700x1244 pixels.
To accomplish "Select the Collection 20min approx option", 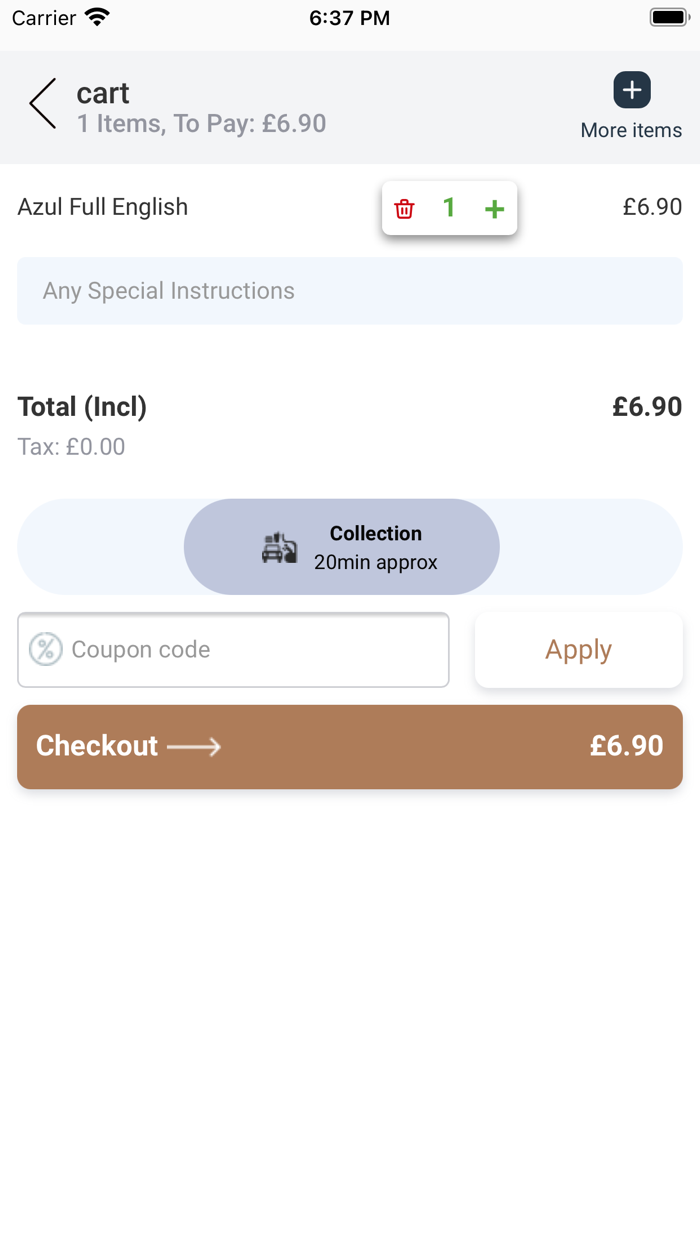I will click(375, 547).
